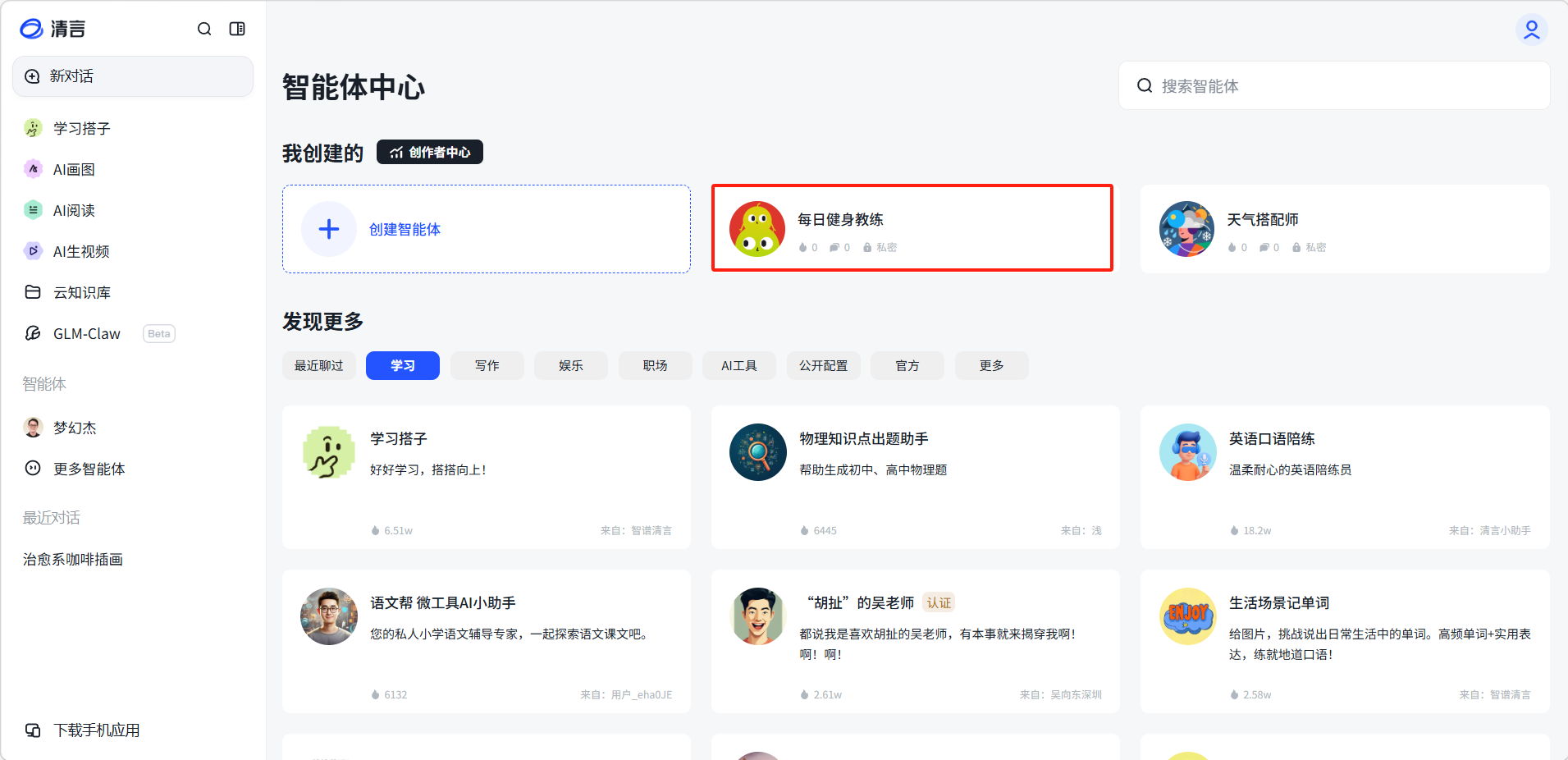Image resolution: width=1568 pixels, height=760 pixels.
Task: Expand the 更多 category tab
Action: [991, 366]
